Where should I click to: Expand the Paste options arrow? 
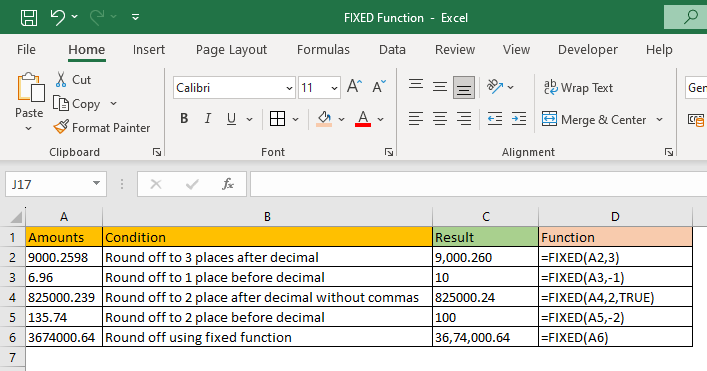coord(28,128)
